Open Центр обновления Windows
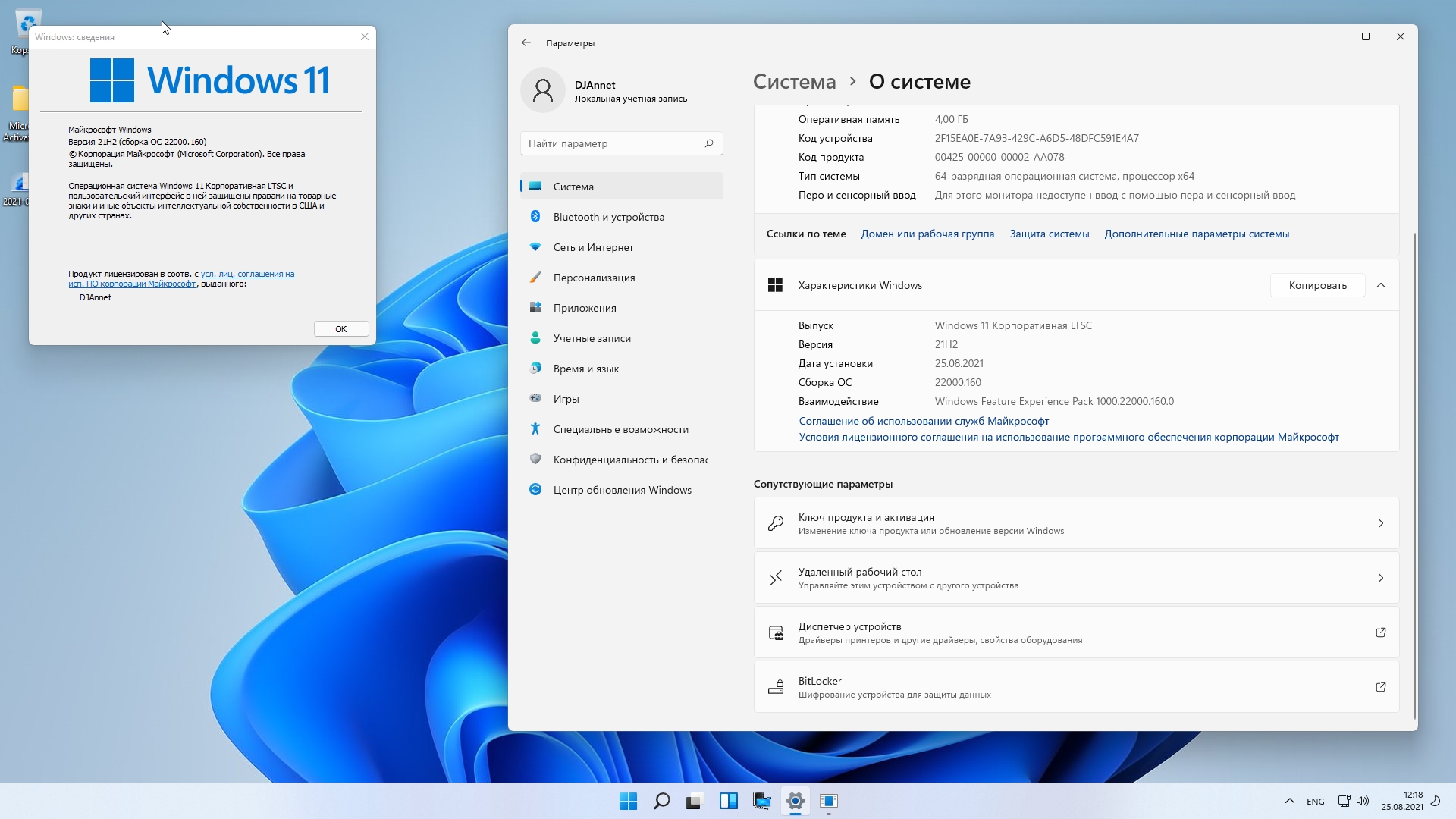Screen dimensions: 1456x819 622,490
